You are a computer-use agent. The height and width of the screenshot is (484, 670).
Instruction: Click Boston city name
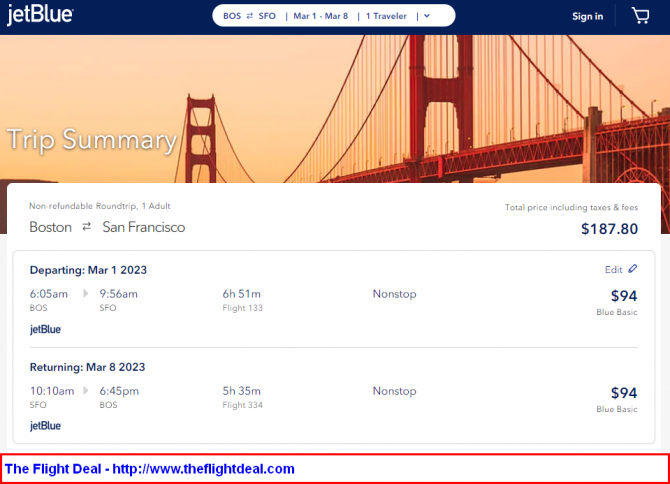[50, 227]
